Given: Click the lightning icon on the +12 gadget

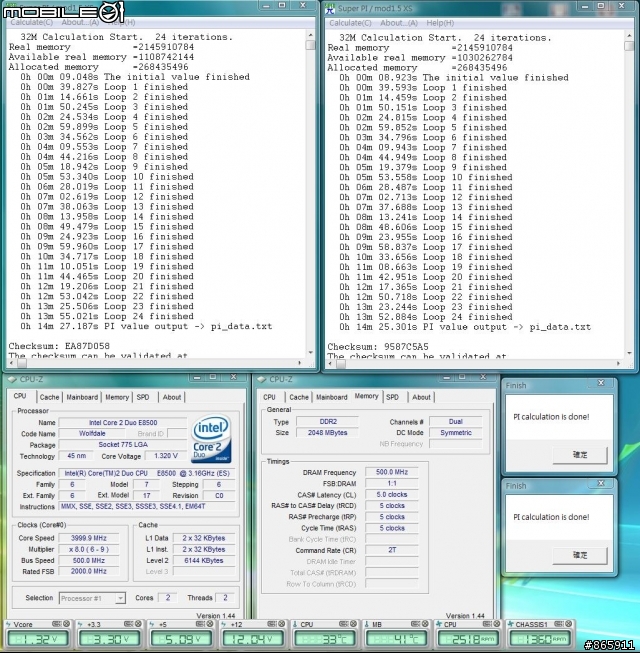Looking at the screenshot, I should click(x=224, y=624).
